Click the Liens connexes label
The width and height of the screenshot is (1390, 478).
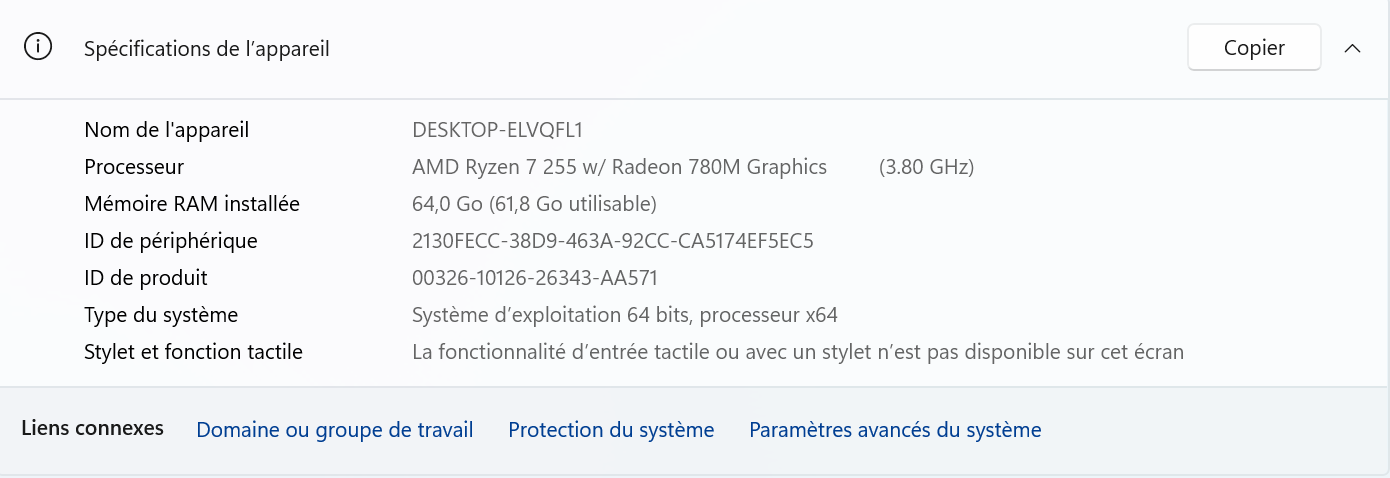[92, 428]
